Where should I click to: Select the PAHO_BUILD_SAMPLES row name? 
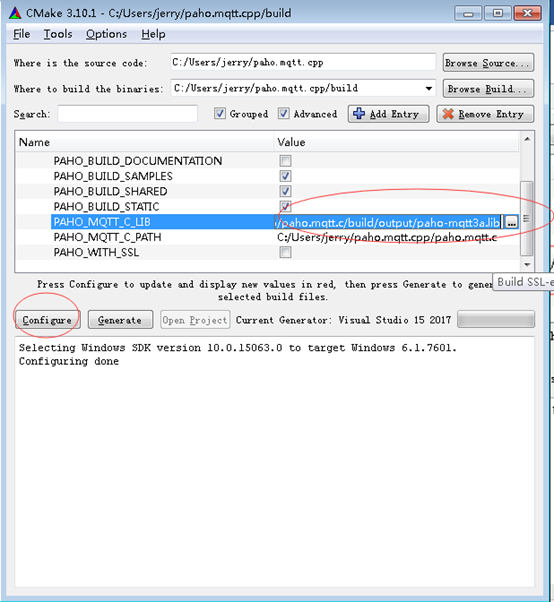(113, 176)
